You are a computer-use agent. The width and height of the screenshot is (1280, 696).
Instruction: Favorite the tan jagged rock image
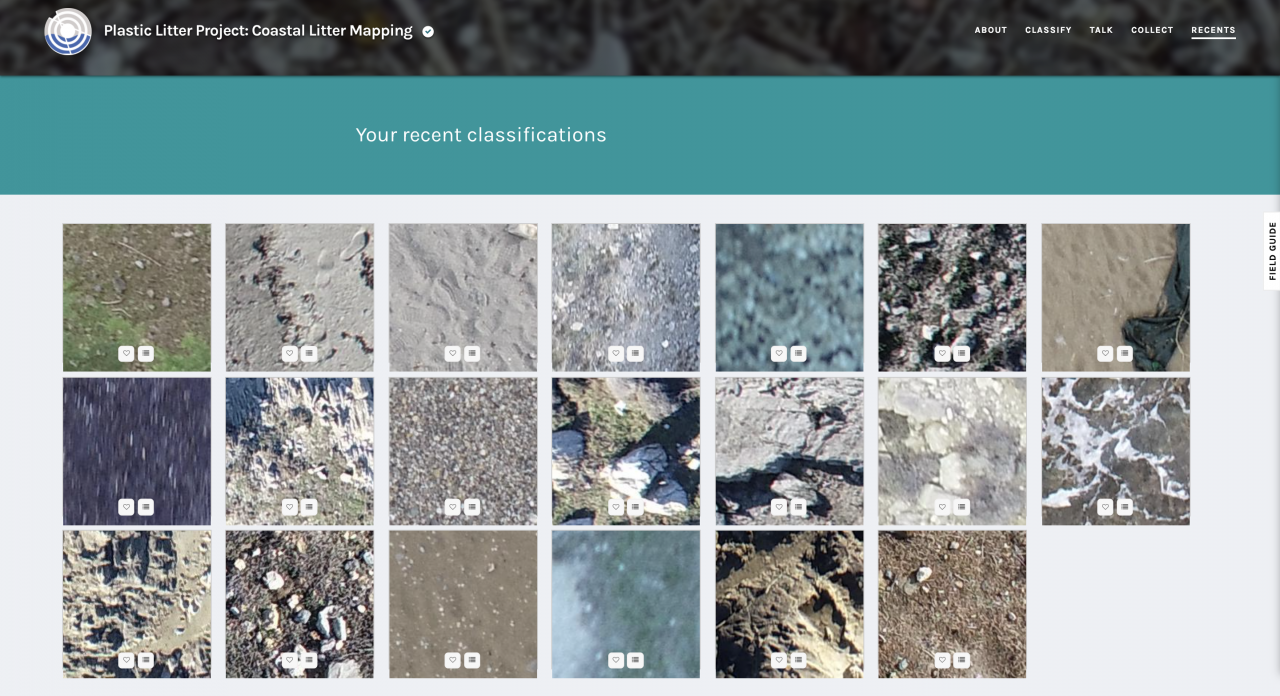126,660
